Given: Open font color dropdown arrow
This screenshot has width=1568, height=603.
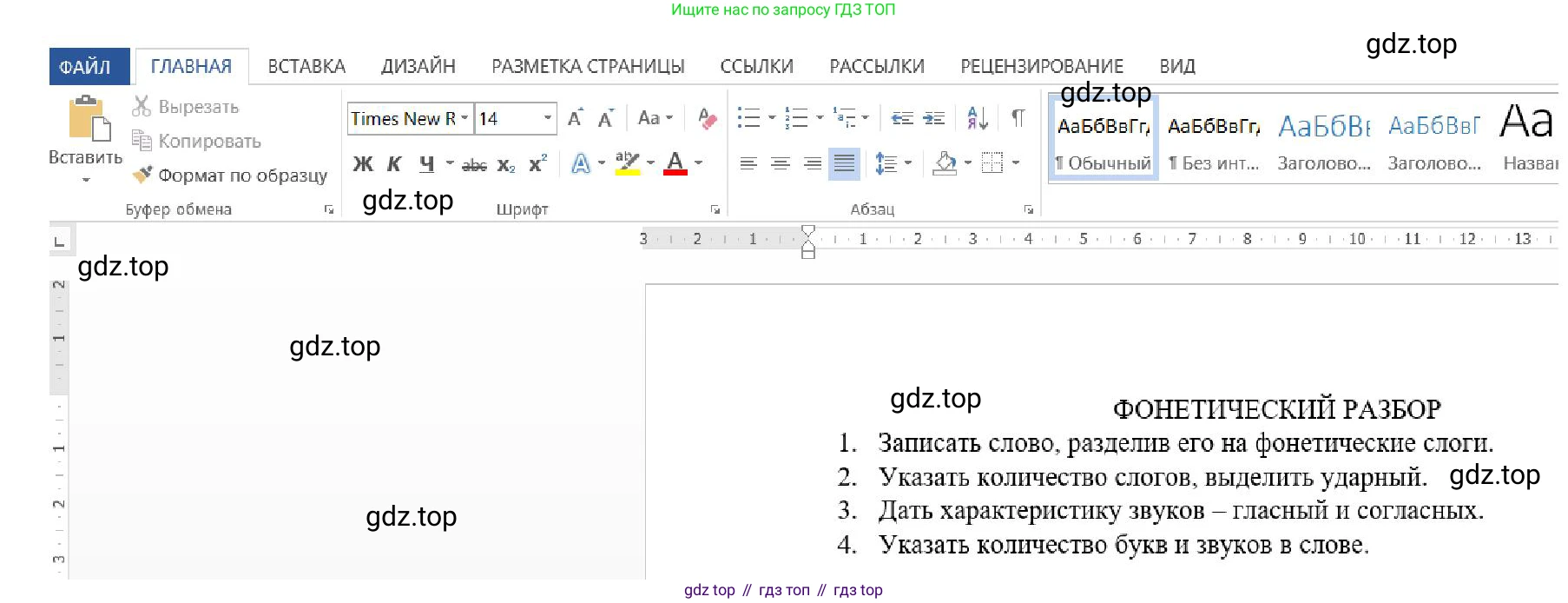Looking at the screenshot, I should tap(698, 163).
